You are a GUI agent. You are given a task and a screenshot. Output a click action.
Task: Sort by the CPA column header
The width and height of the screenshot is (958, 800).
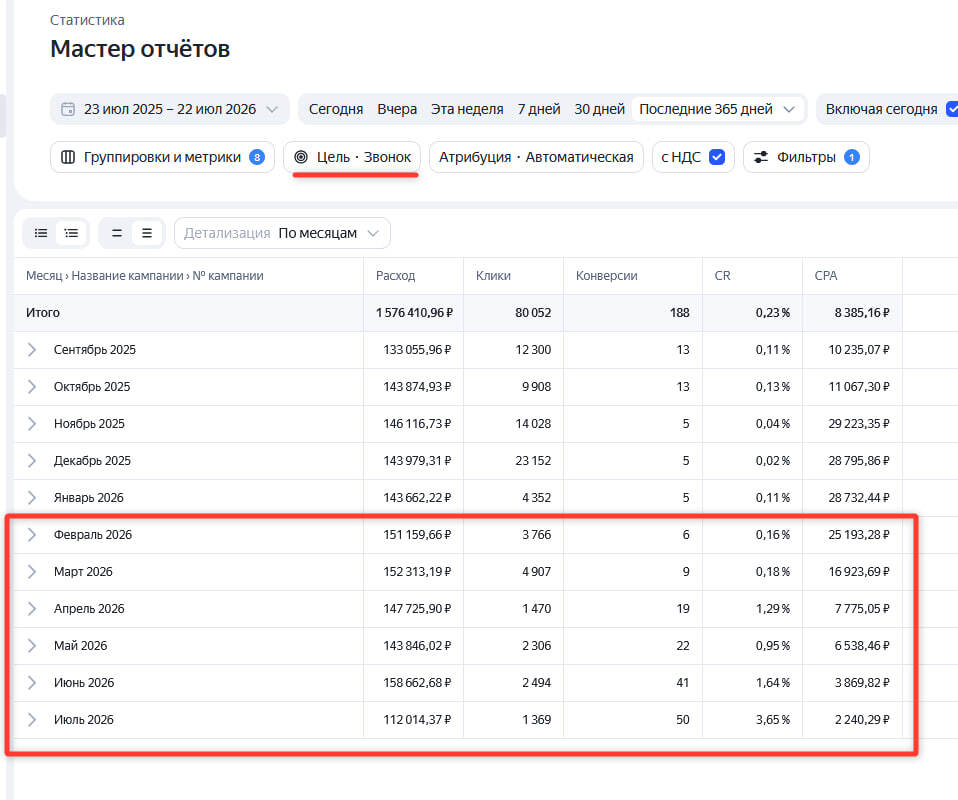pyautogui.click(x=825, y=276)
